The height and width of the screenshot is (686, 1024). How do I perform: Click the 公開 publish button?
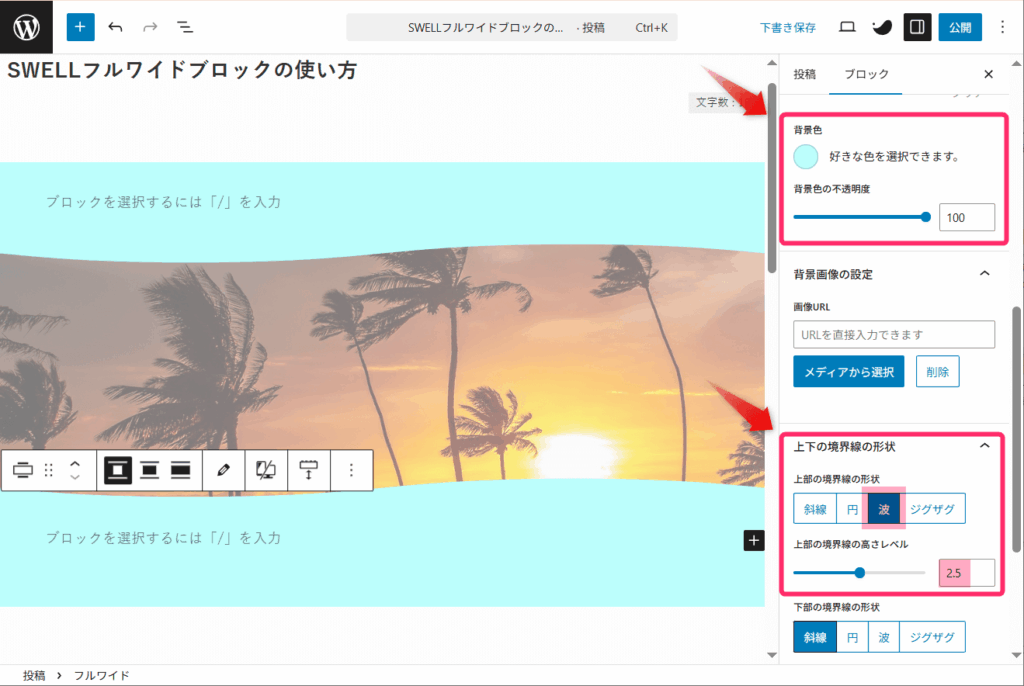[960, 27]
